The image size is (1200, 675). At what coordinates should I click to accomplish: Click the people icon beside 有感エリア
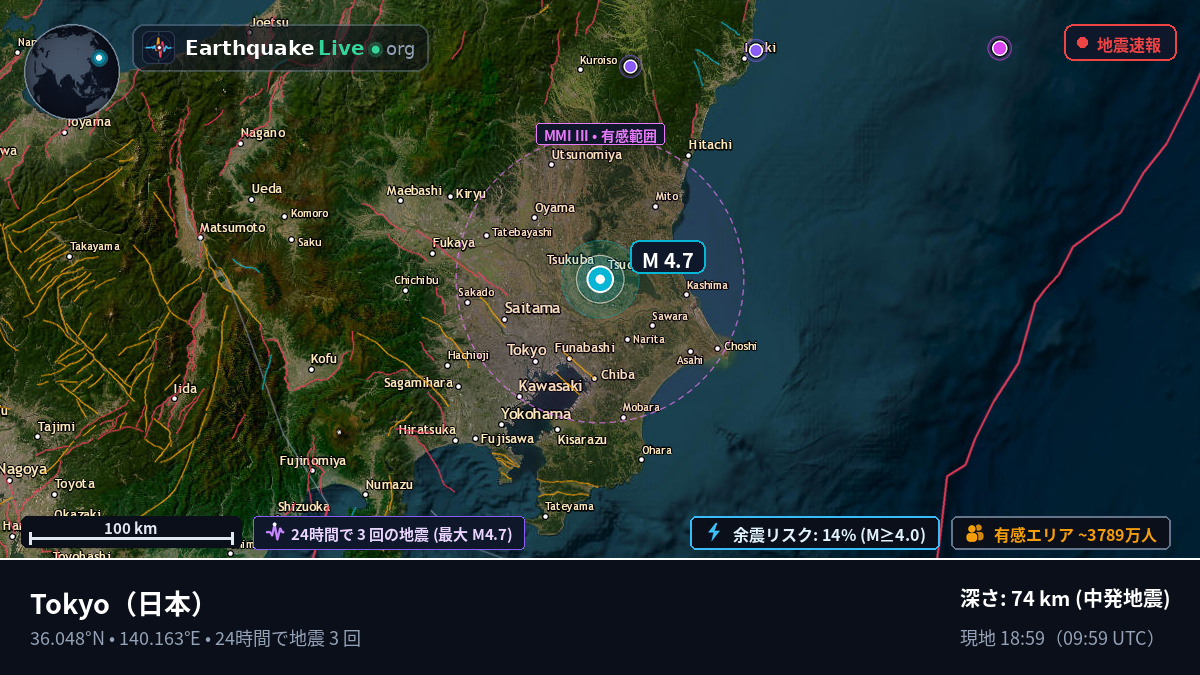[975, 534]
